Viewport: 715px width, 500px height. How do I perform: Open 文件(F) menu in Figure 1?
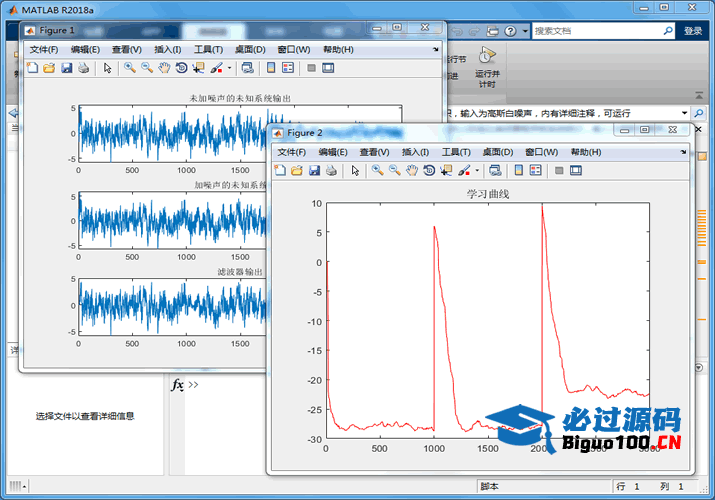[x=44, y=50]
